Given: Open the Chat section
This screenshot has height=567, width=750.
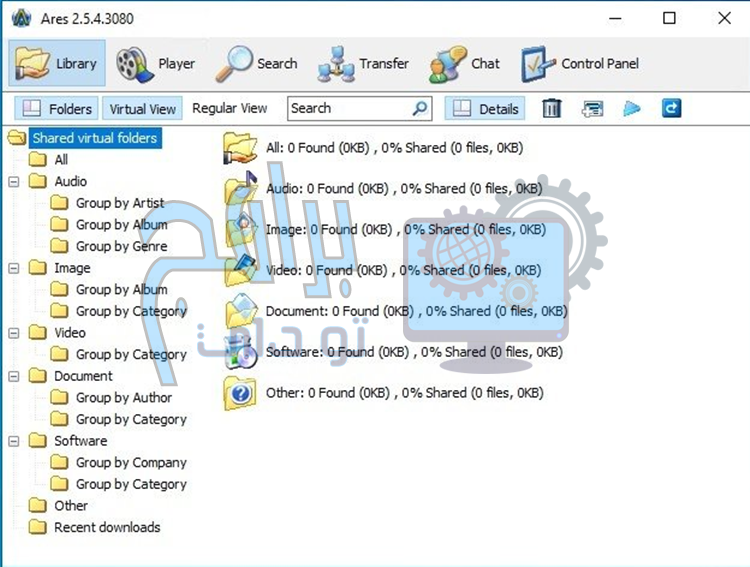Looking at the screenshot, I should click(x=465, y=64).
